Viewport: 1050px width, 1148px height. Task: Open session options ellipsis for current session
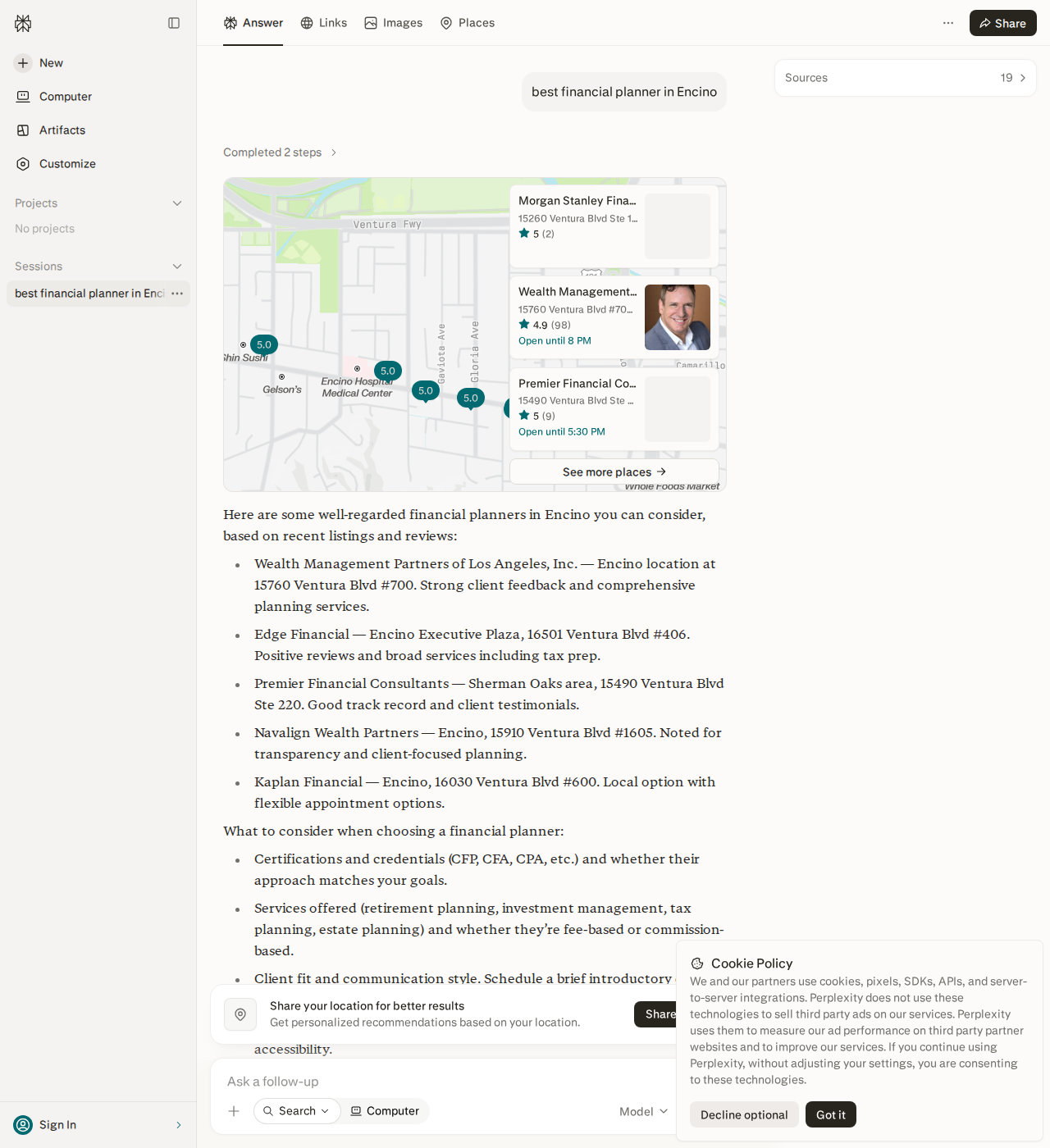click(x=177, y=294)
